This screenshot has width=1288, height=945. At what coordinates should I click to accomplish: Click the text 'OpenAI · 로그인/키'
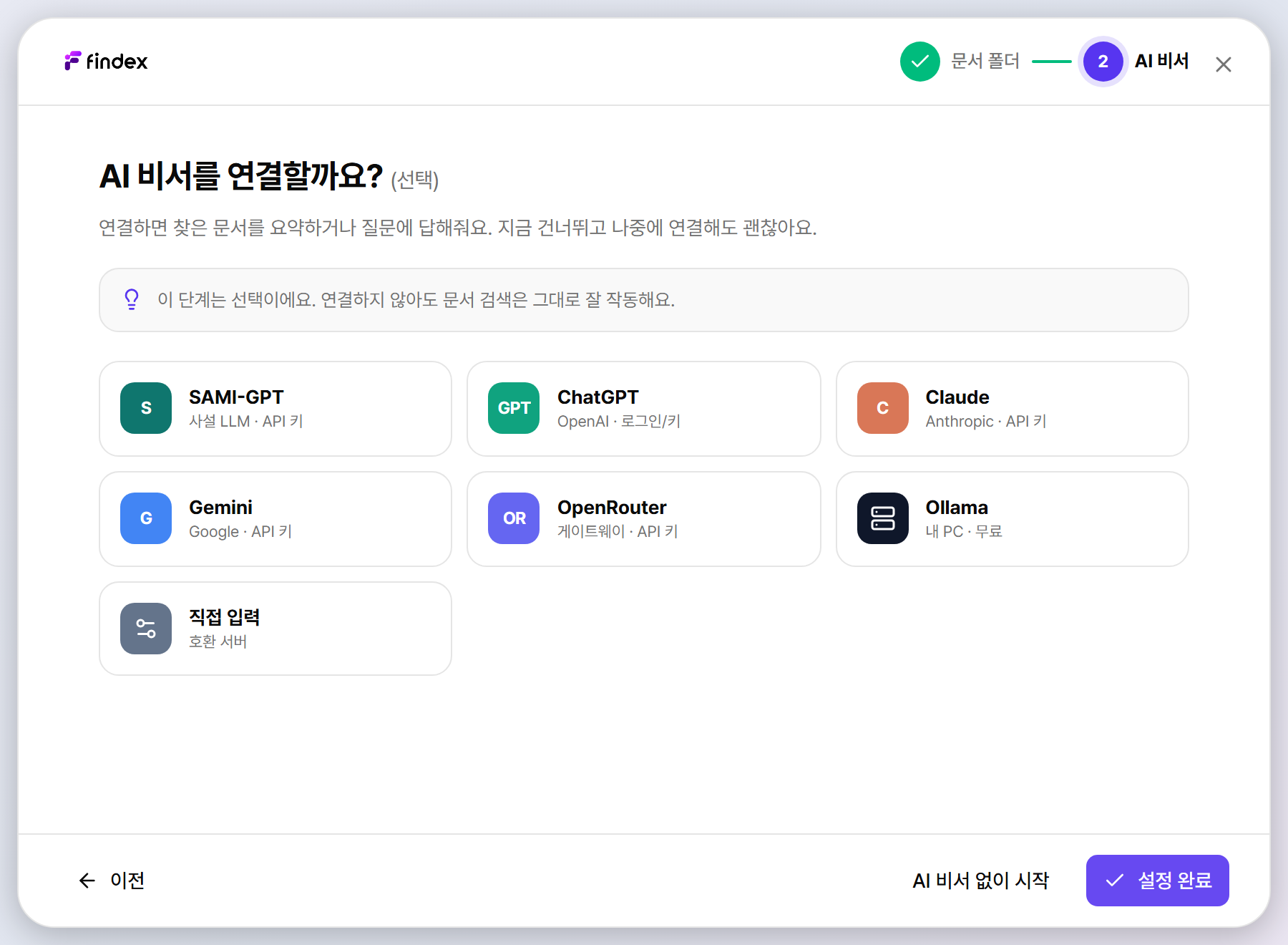pos(619,422)
